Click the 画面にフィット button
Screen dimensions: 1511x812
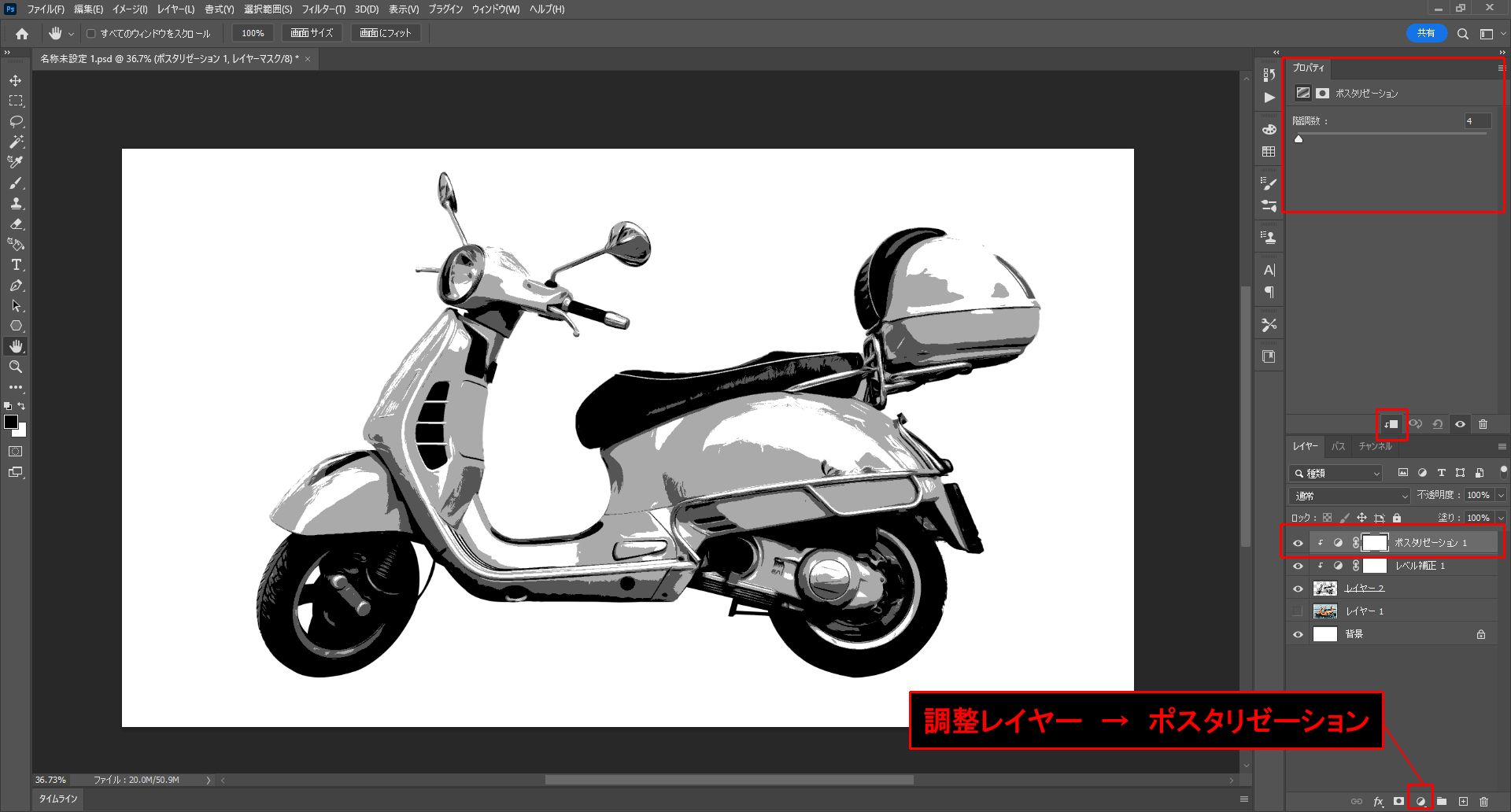pyautogui.click(x=386, y=33)
